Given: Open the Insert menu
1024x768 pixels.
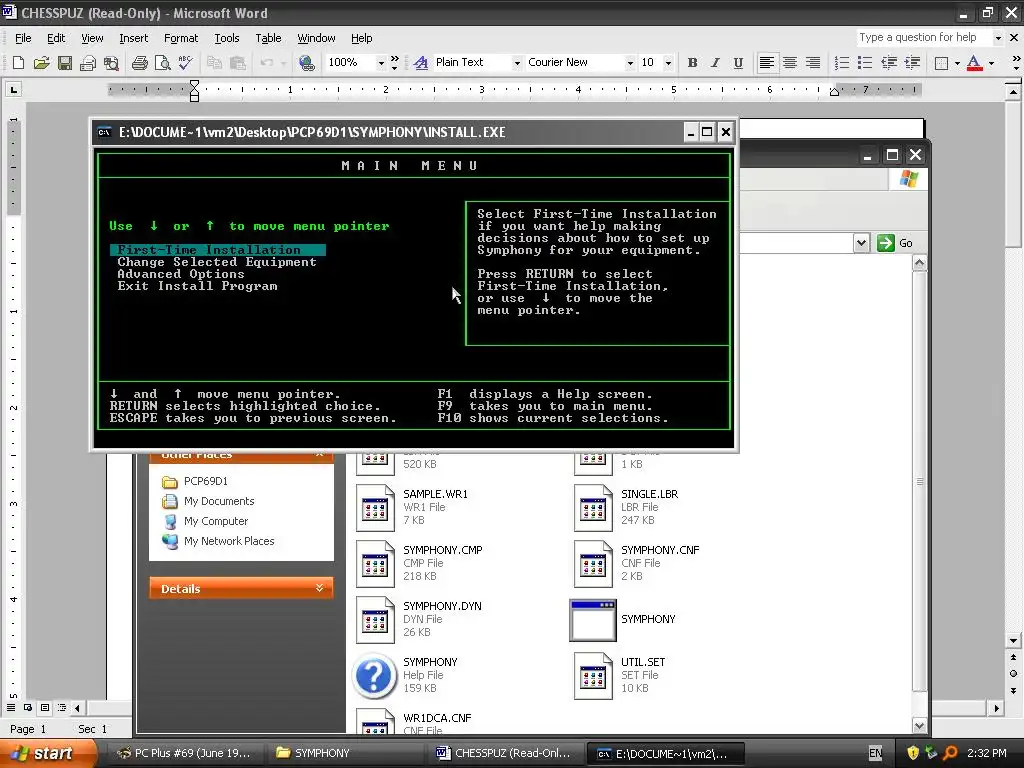Looking at the screenshot, I should click(x=133, y=38).
